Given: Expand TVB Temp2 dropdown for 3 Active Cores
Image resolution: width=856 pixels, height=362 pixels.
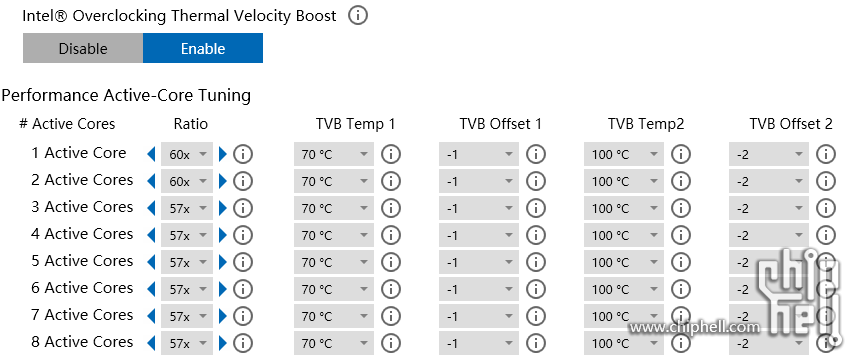Looking at the screenshot, I should [624, 208].
